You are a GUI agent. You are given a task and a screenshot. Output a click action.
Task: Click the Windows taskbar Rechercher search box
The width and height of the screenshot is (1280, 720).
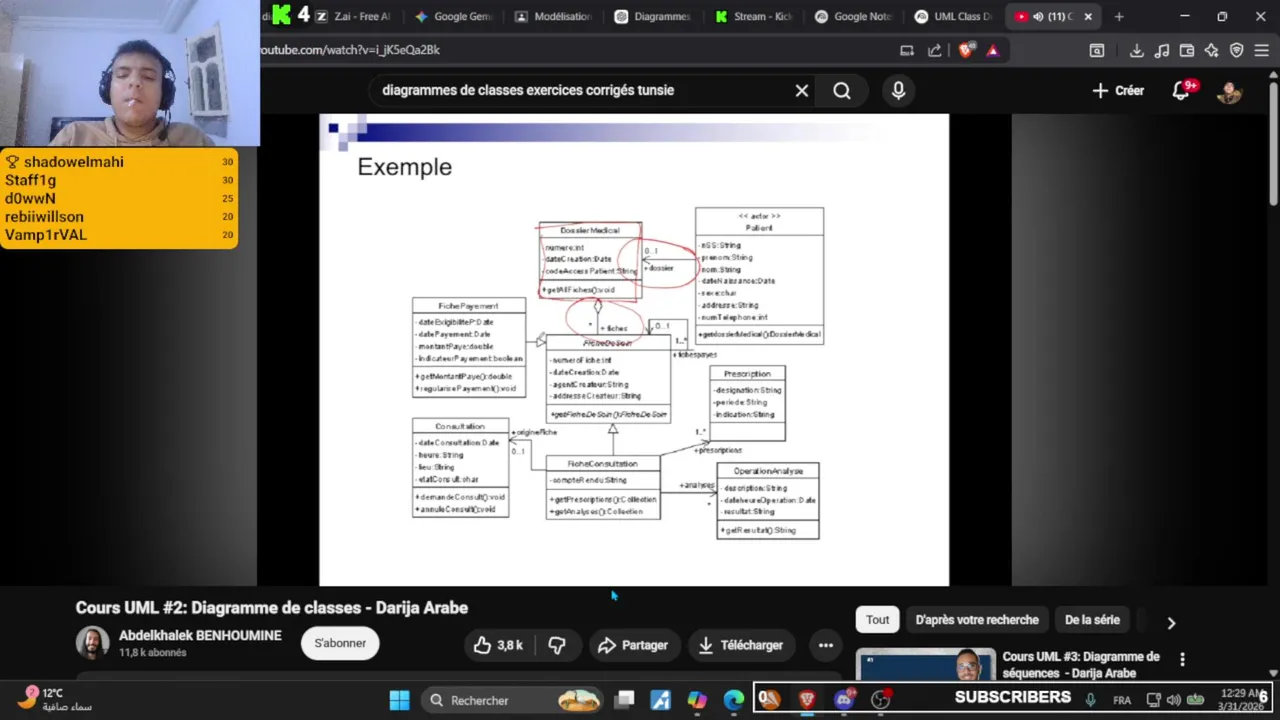coord(513,700)
